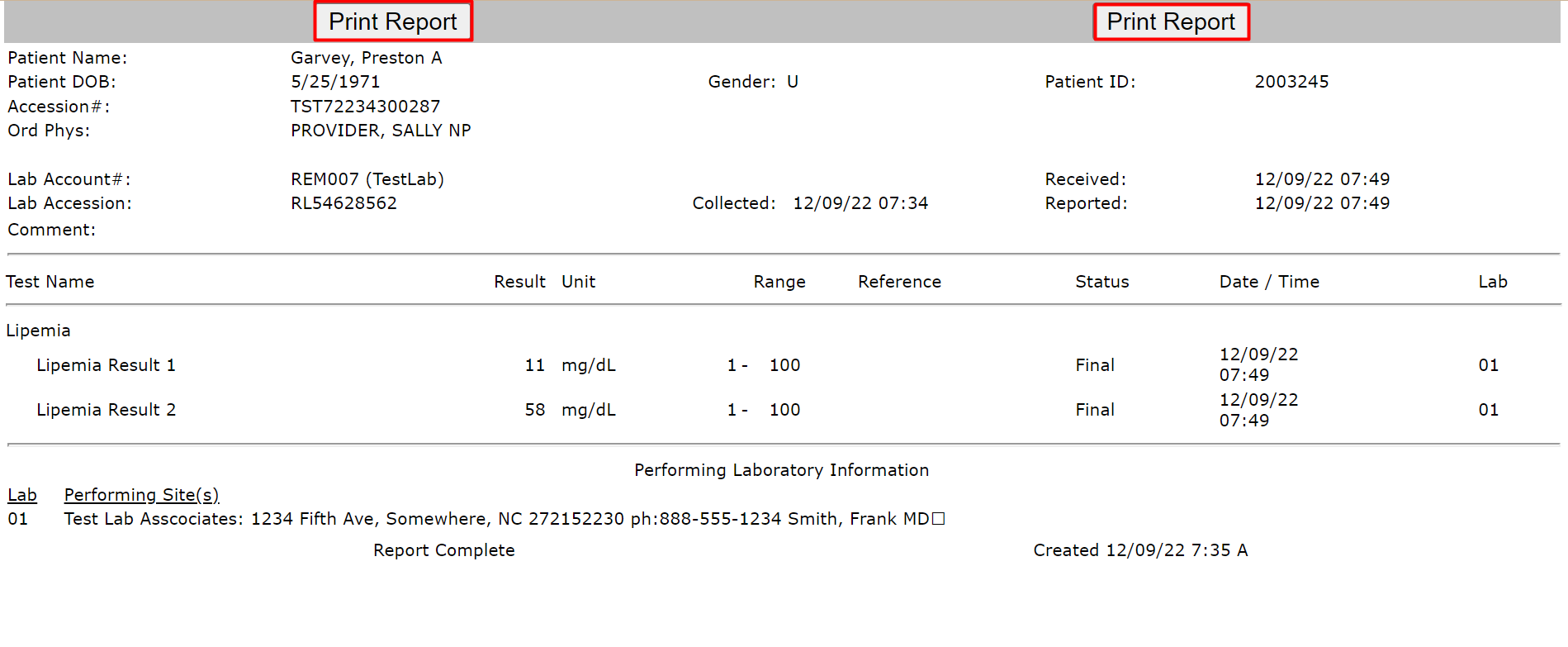Select the Lipemia Result 2 row name
This screenshot has width=1568, height=647.
(106, 410)
